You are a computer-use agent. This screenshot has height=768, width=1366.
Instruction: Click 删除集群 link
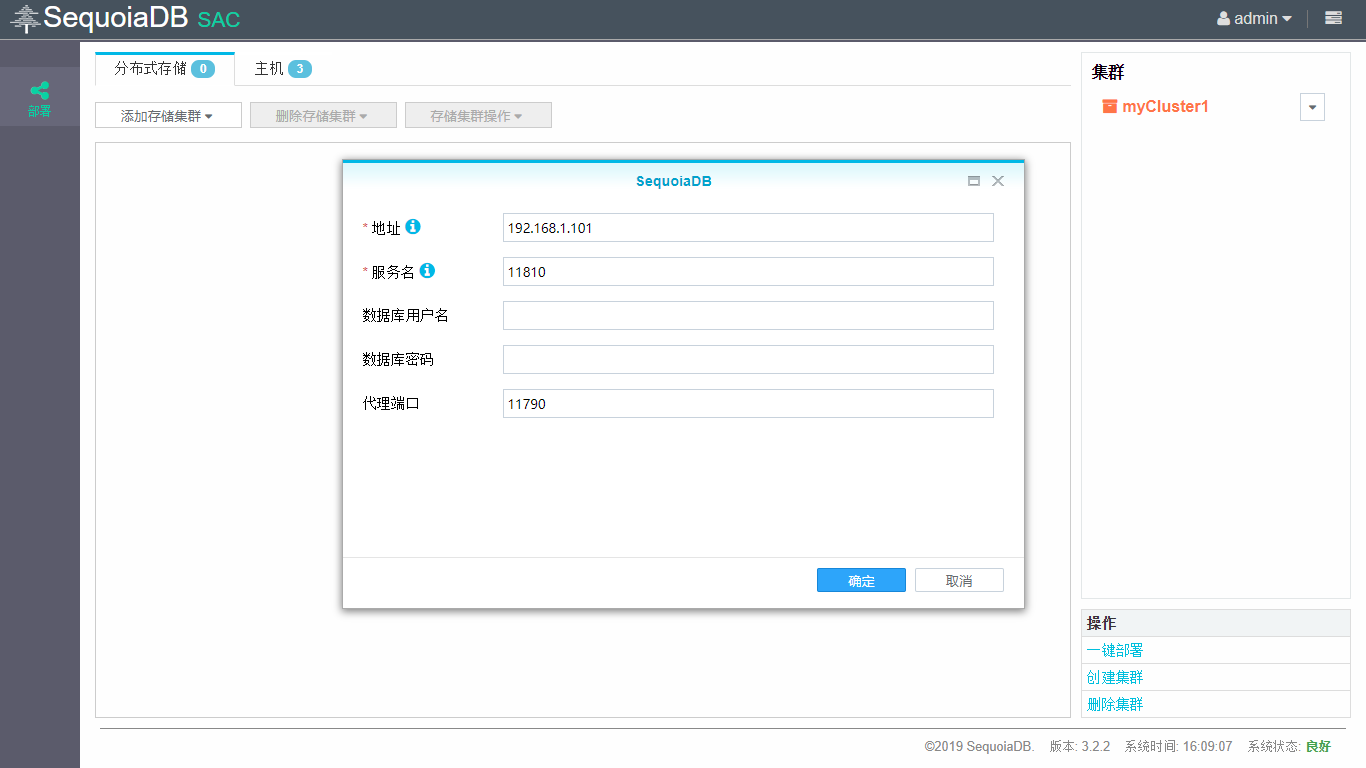[1115, 704]
